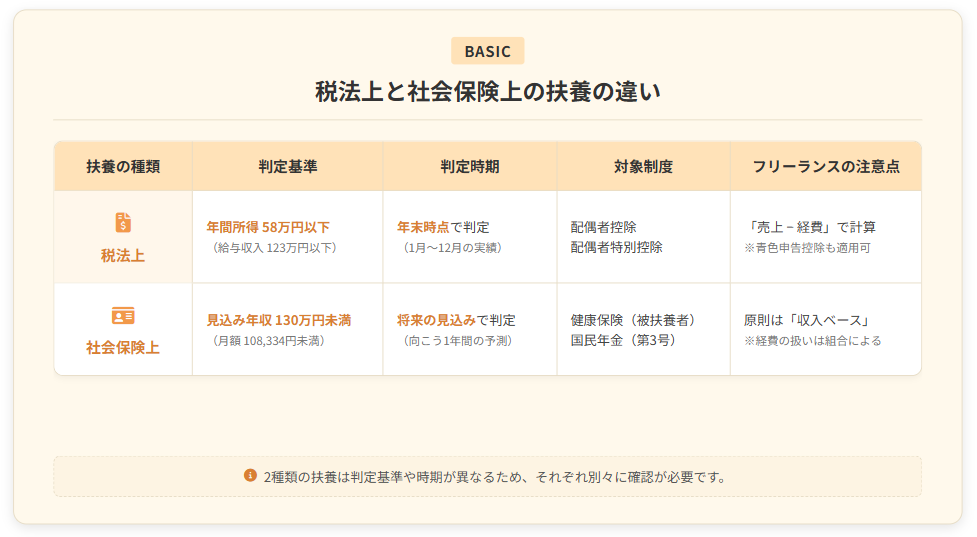Click the 「売上－経費」で計算 cell text
This screenshot has height=537, width=977.
pyautogui.click(x=811, y=227)
